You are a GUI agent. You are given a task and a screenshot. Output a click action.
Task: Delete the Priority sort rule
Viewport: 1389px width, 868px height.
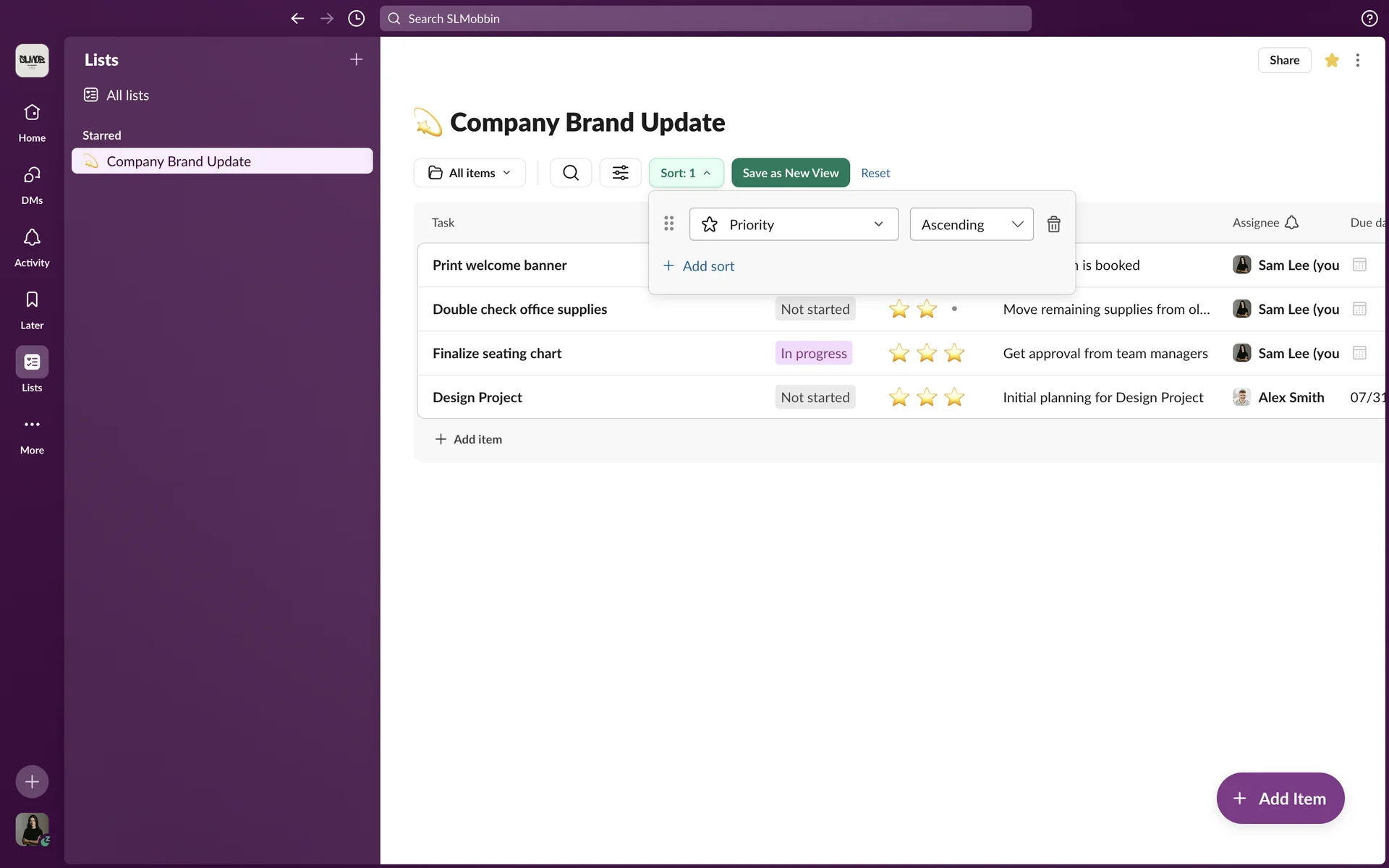click(x=1053, y=224)
